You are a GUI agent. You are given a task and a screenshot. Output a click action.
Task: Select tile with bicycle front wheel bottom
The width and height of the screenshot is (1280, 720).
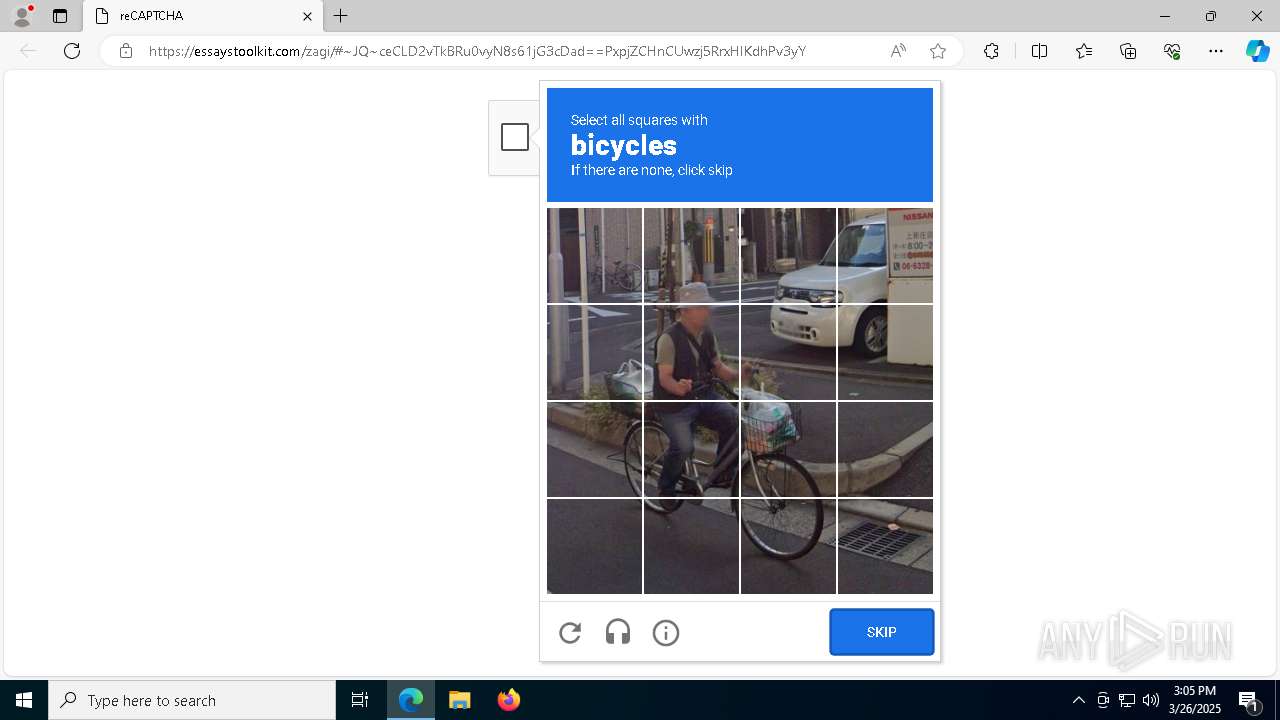pos(788,546)
